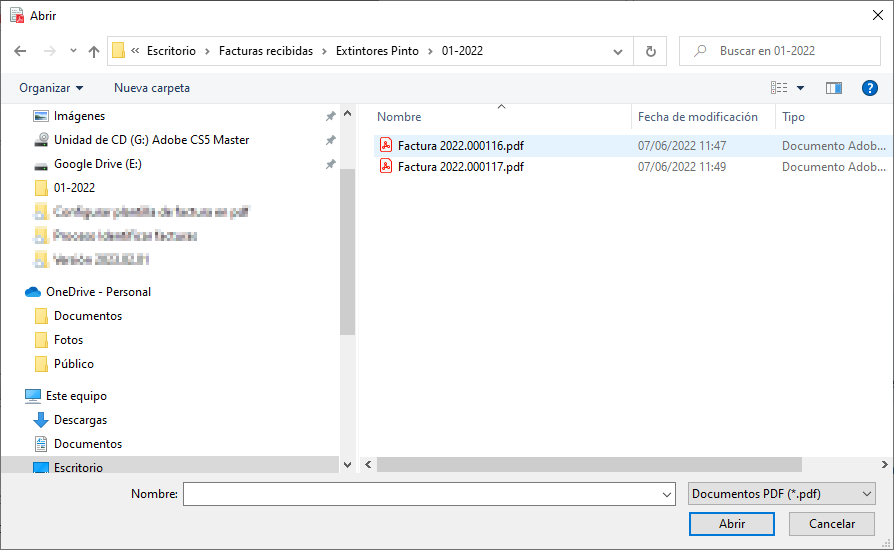Viewport: 894px width, 550px height.
Task: Click date 07/06/2022 11:47
Action: [x=682, y=146]
